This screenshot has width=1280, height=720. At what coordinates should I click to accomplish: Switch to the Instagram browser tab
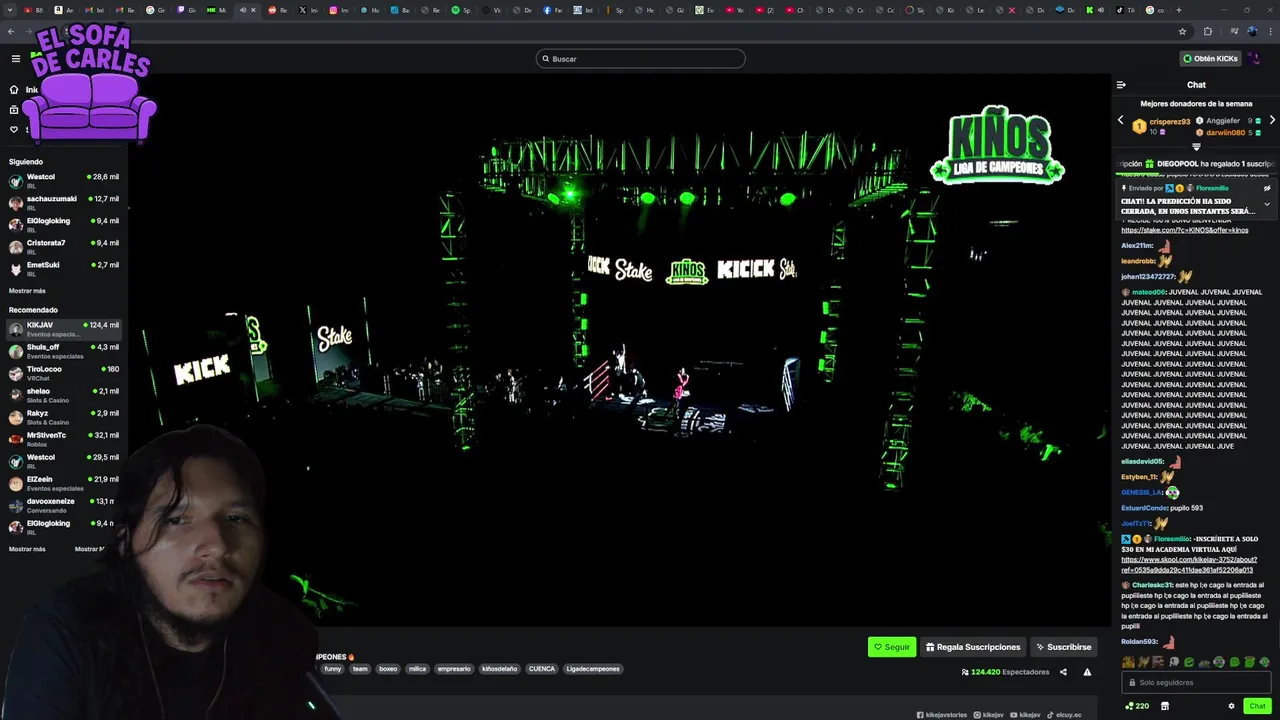coord(340,10)
